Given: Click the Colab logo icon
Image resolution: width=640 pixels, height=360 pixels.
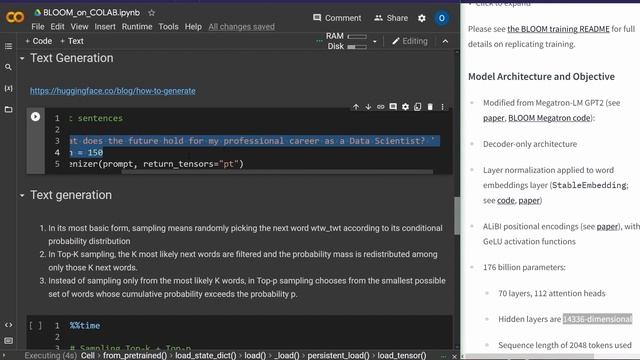Looking at the screenshot, I should pyautogui.click(x=15, y=18).
